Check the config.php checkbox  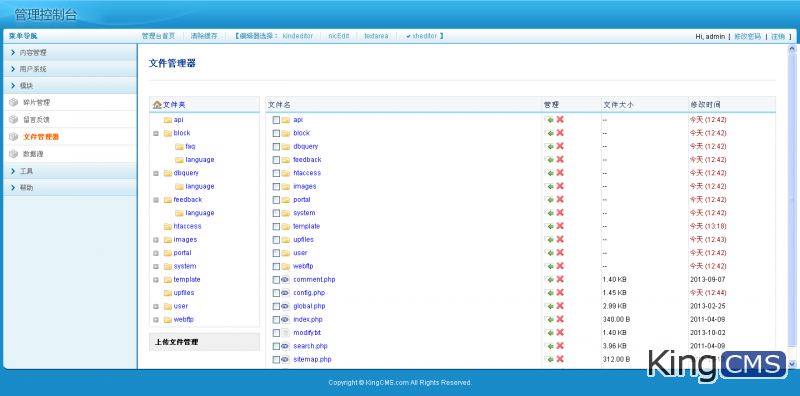click(276, 293)
